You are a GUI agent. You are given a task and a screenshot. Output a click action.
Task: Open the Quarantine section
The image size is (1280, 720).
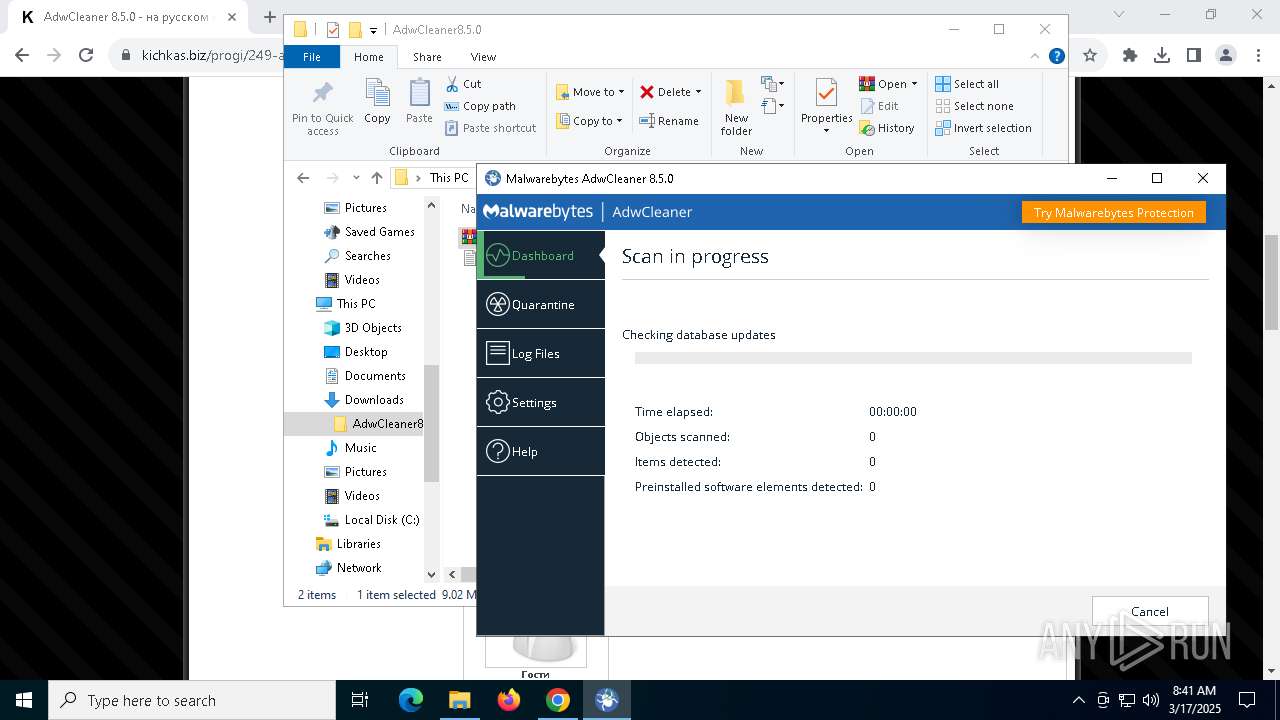coord(541,304)
